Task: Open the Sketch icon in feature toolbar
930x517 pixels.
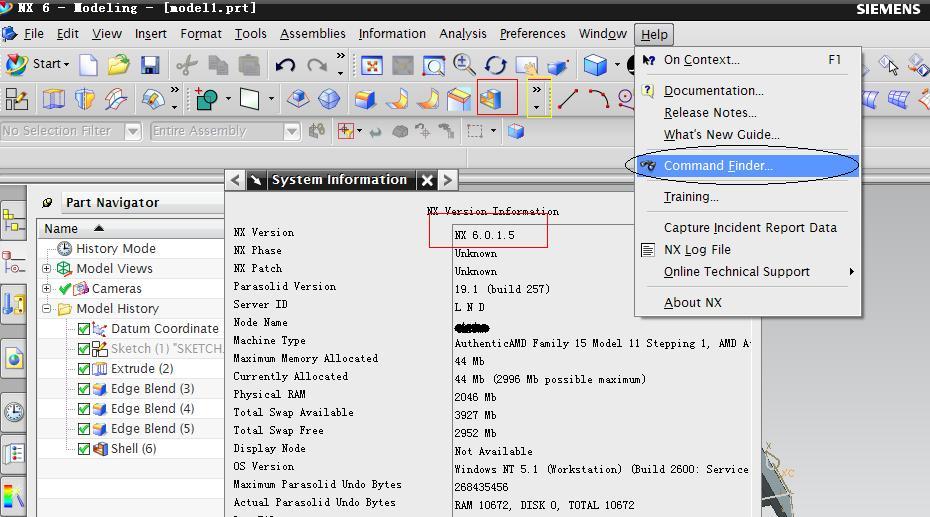Action: pyautogui.click(x=16, y=99)
